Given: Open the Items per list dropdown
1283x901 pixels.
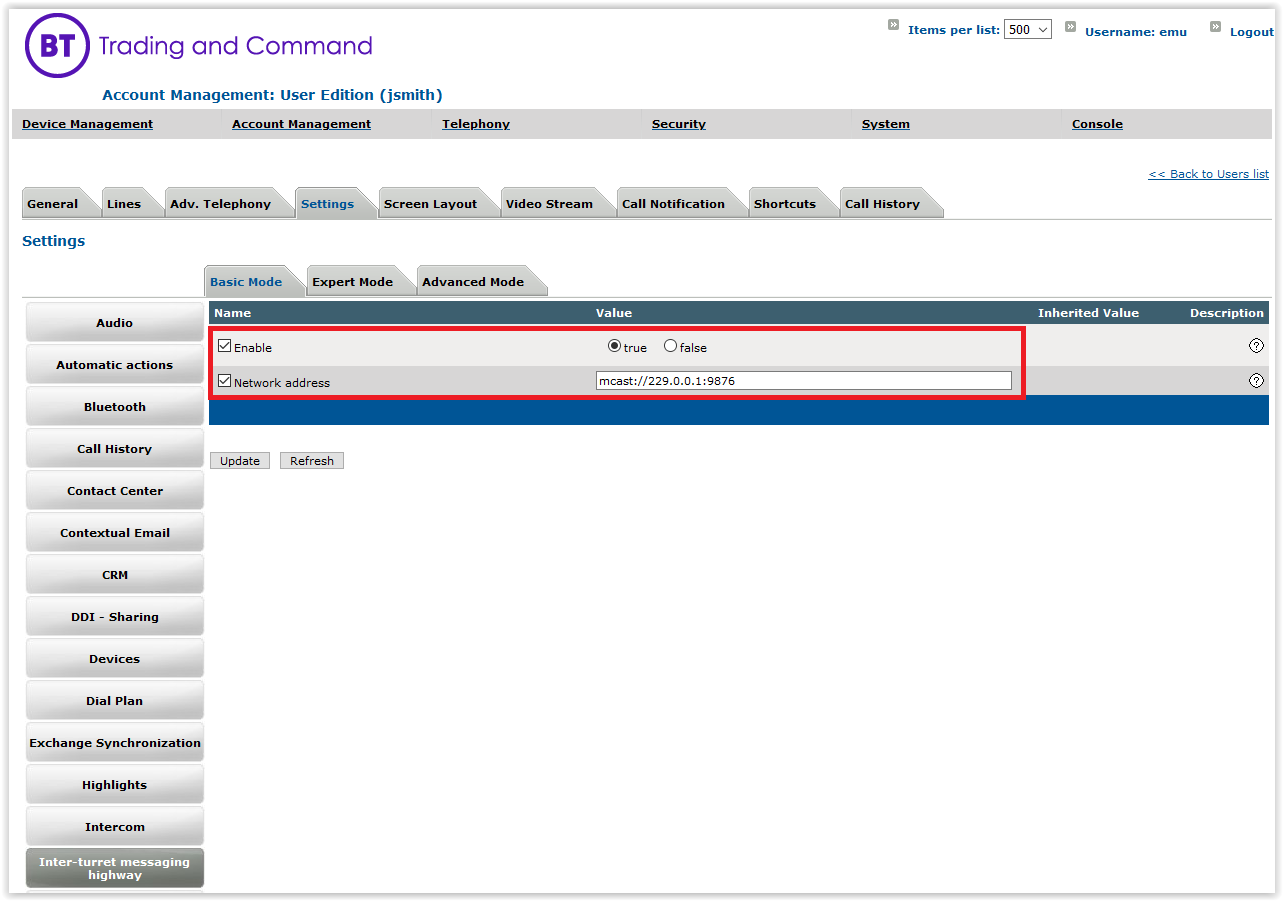Looking at the screenshot, I should (x=1028, y=30).
